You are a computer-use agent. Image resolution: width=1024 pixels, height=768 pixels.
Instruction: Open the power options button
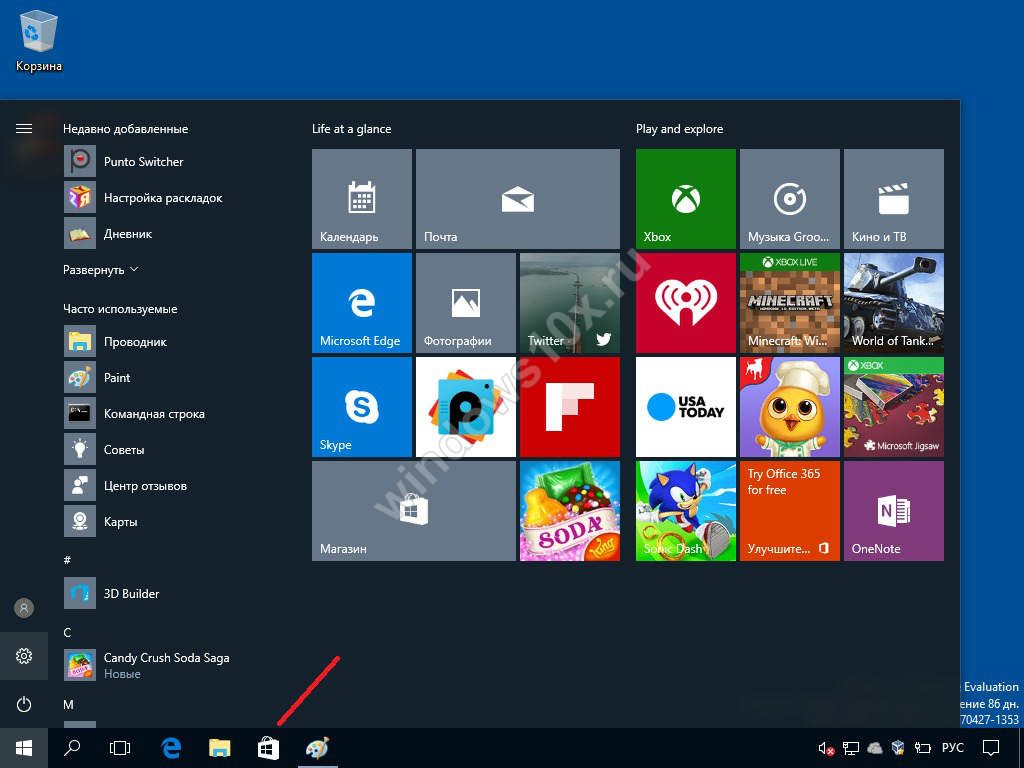coord(24,704)
